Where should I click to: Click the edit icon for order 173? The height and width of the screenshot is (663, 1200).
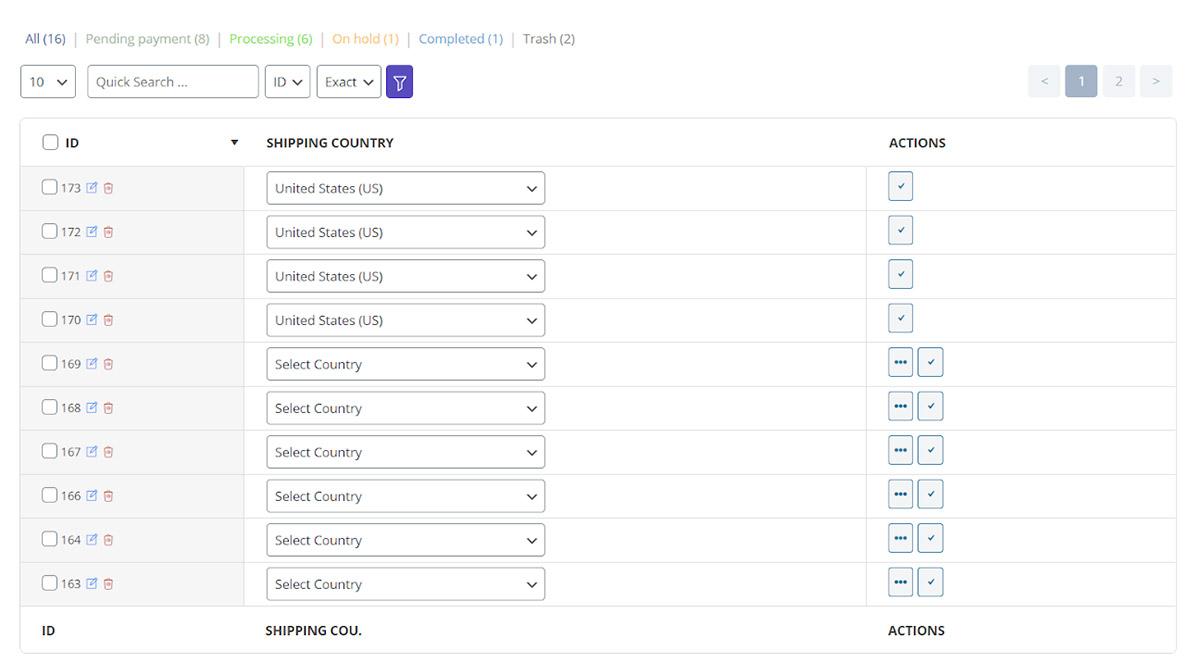coord(92,188)
